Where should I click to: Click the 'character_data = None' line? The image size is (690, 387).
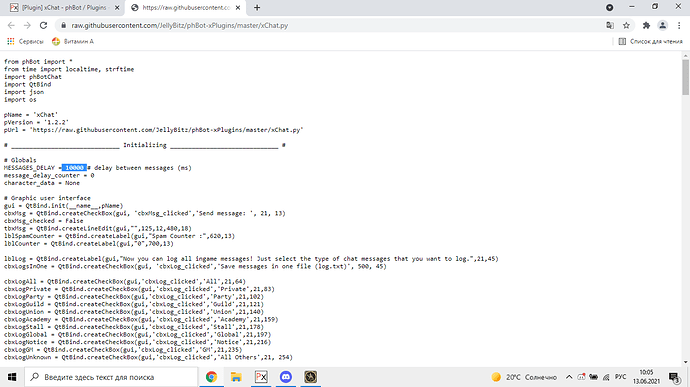pyautogui.click(x=42, y=183)
